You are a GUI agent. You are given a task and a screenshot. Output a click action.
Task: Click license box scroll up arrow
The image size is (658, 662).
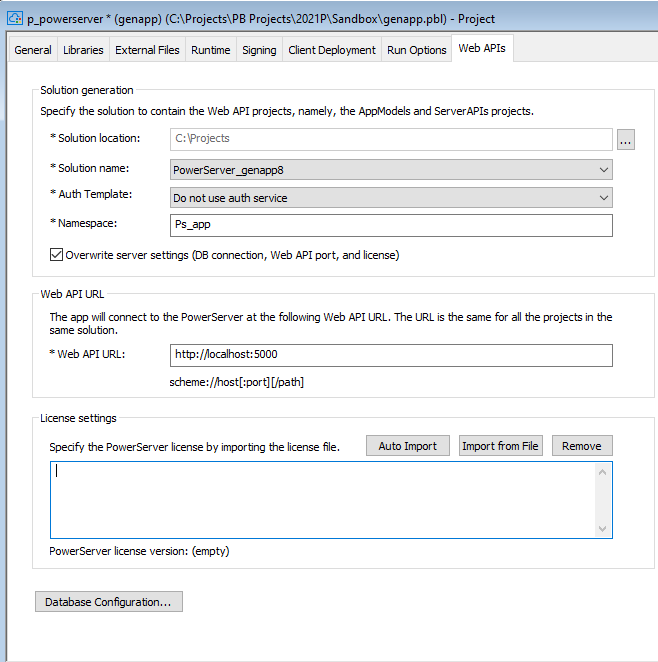603,472
